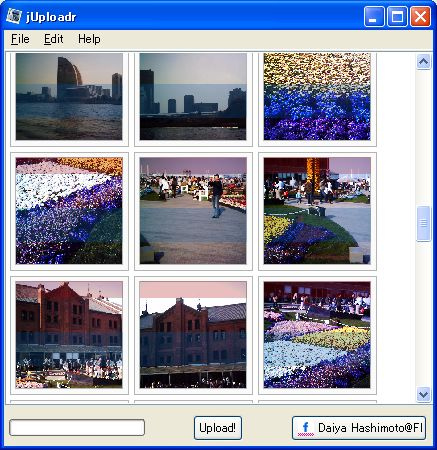Viewport: 437px width, 450px height.
Task: Select the pastel flower garden thumbnail in the bottom row
Action: [317, 335]
